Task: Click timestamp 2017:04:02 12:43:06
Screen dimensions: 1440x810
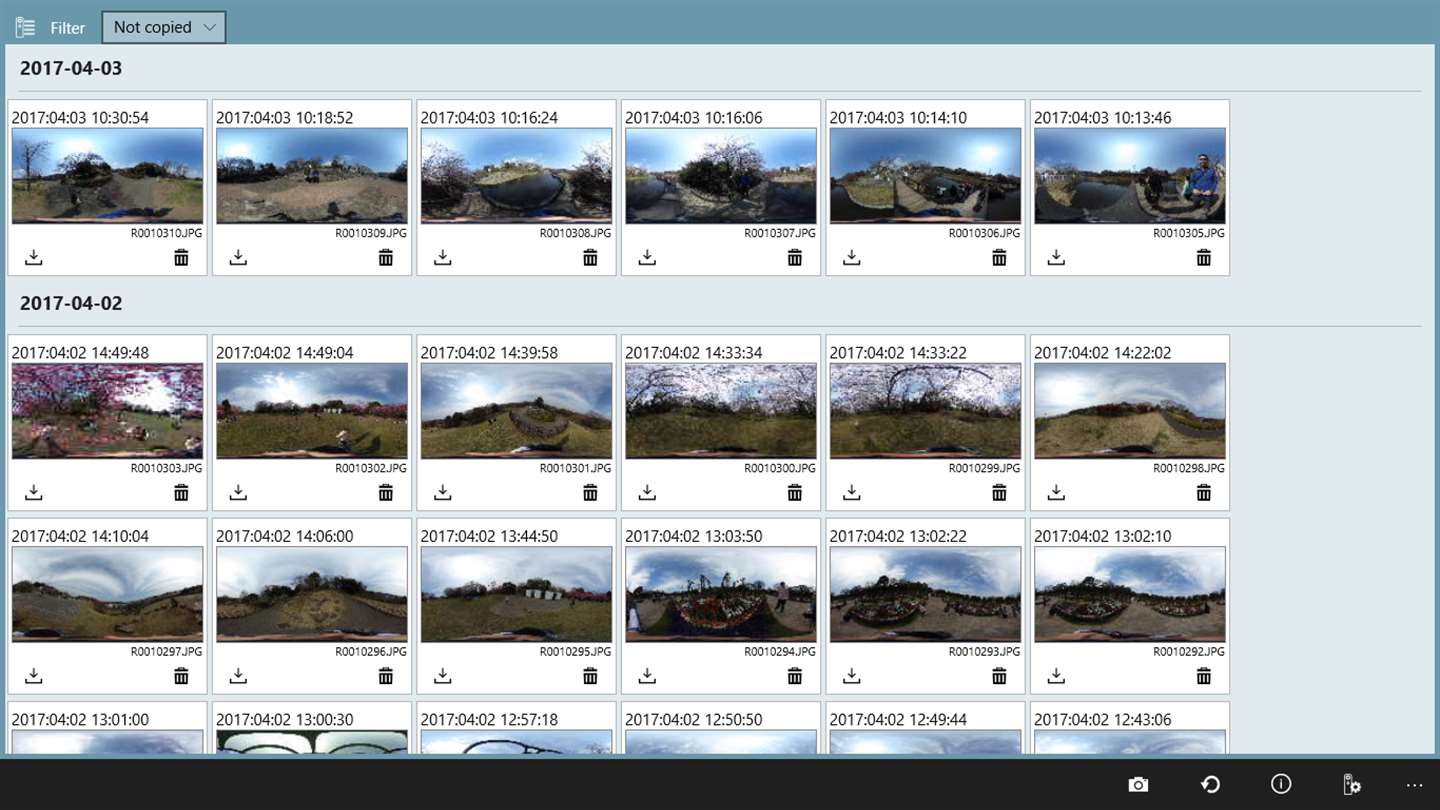Action: (1102, 719)
